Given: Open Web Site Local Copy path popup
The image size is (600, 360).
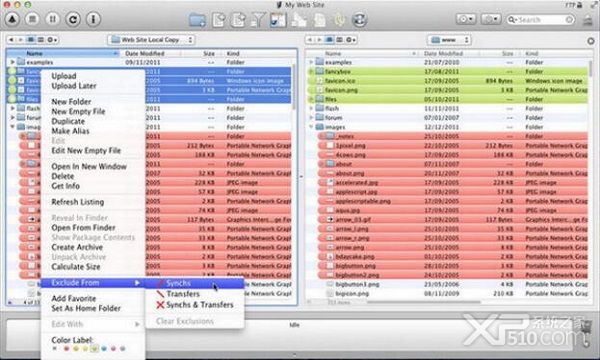Looking at the screenshot, I should pyautogui.click(x=151, y=40).
